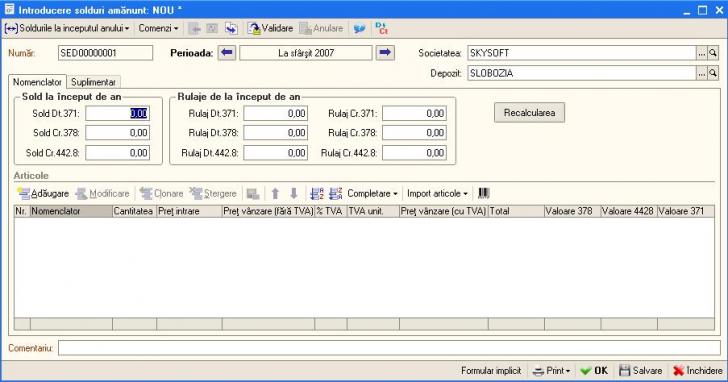Click the Dt/Ct accounting icon
Viewport: 728px width, 382px height.
coord(381,28)
